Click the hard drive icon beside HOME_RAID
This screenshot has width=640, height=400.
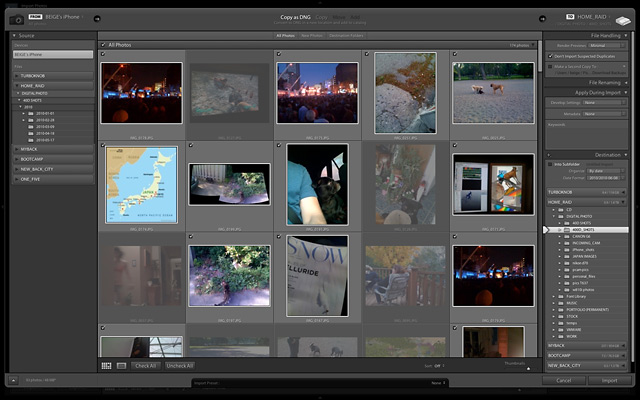click(x=623, y=20)
